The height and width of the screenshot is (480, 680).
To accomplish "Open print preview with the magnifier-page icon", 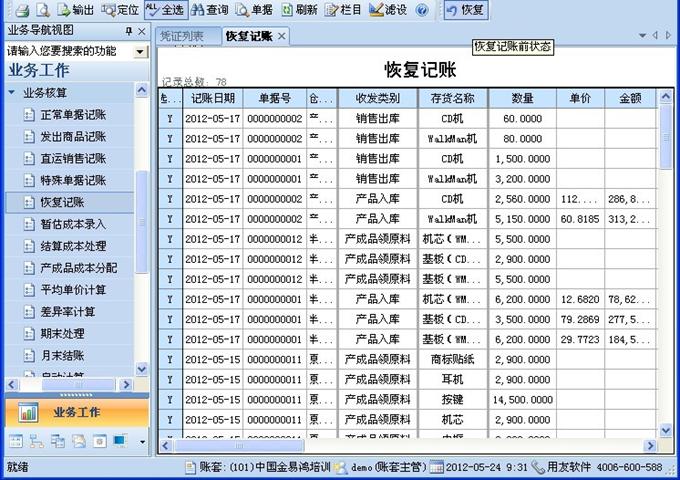I will (x=42, y=10).
